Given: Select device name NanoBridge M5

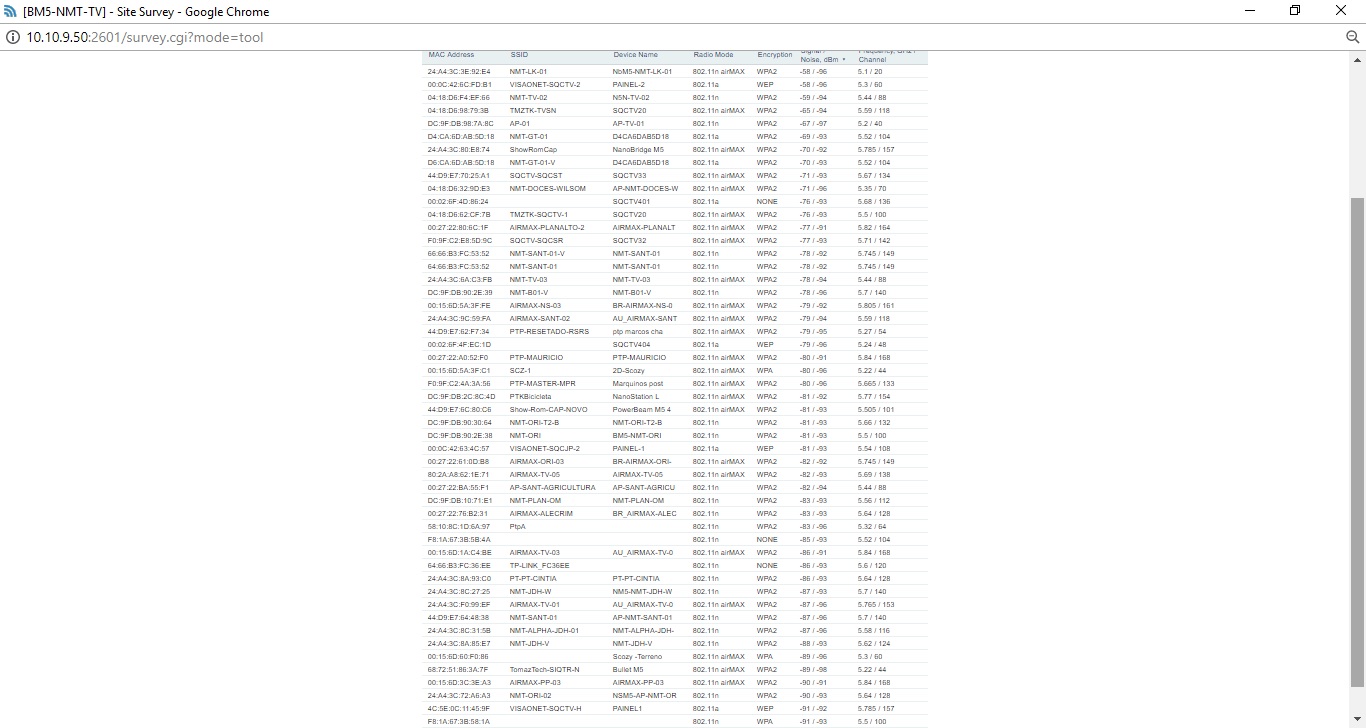Looking at the screenshot, I should (x=638, y=150).
